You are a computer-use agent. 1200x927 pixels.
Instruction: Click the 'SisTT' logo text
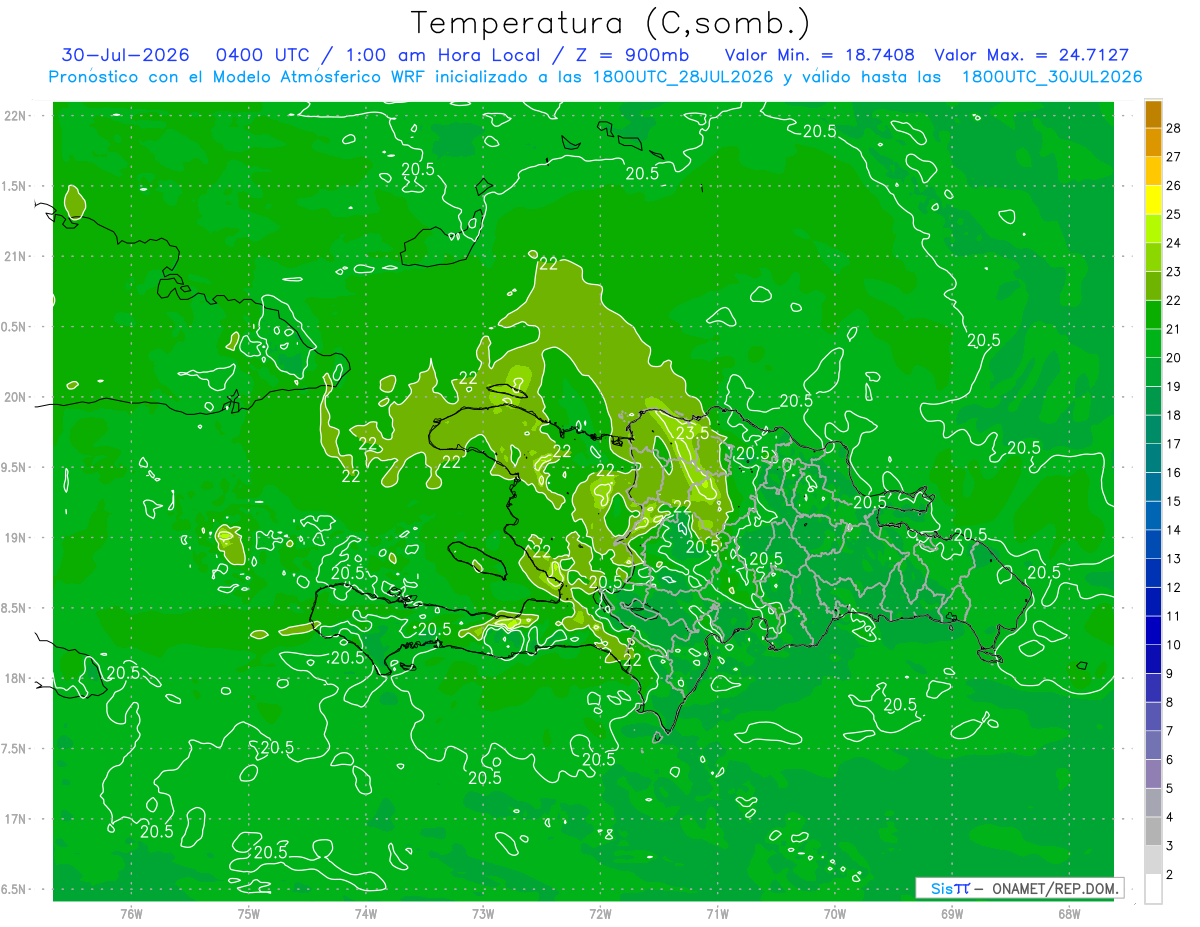[x=950, y=888]
